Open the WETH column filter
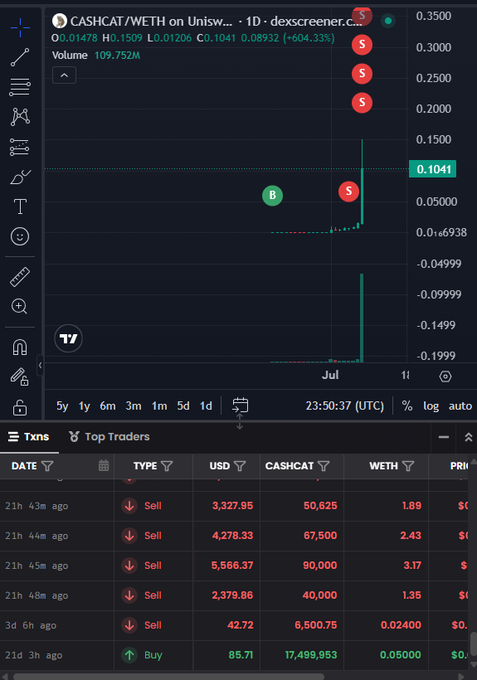Image resolution: width=477 pixels, height=680 pixels. 408,466
